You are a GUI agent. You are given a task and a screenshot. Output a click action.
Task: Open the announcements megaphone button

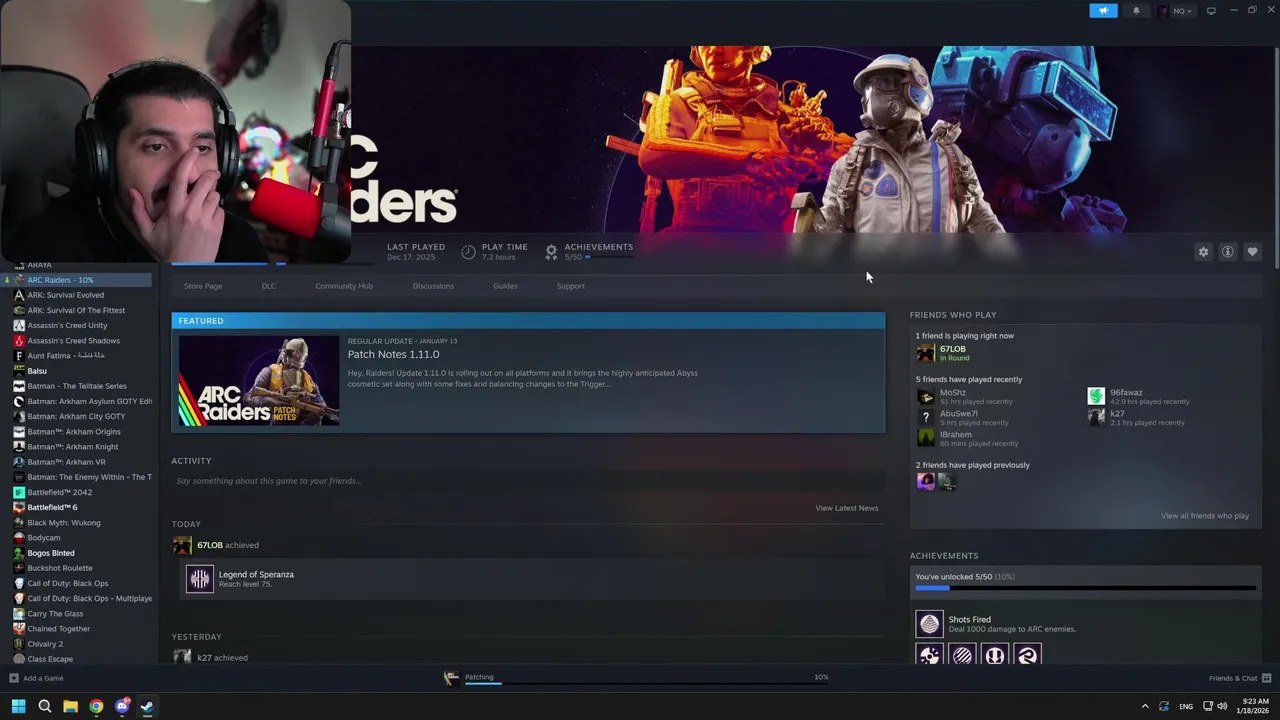pyautogui.click(x=1103, y=11)
